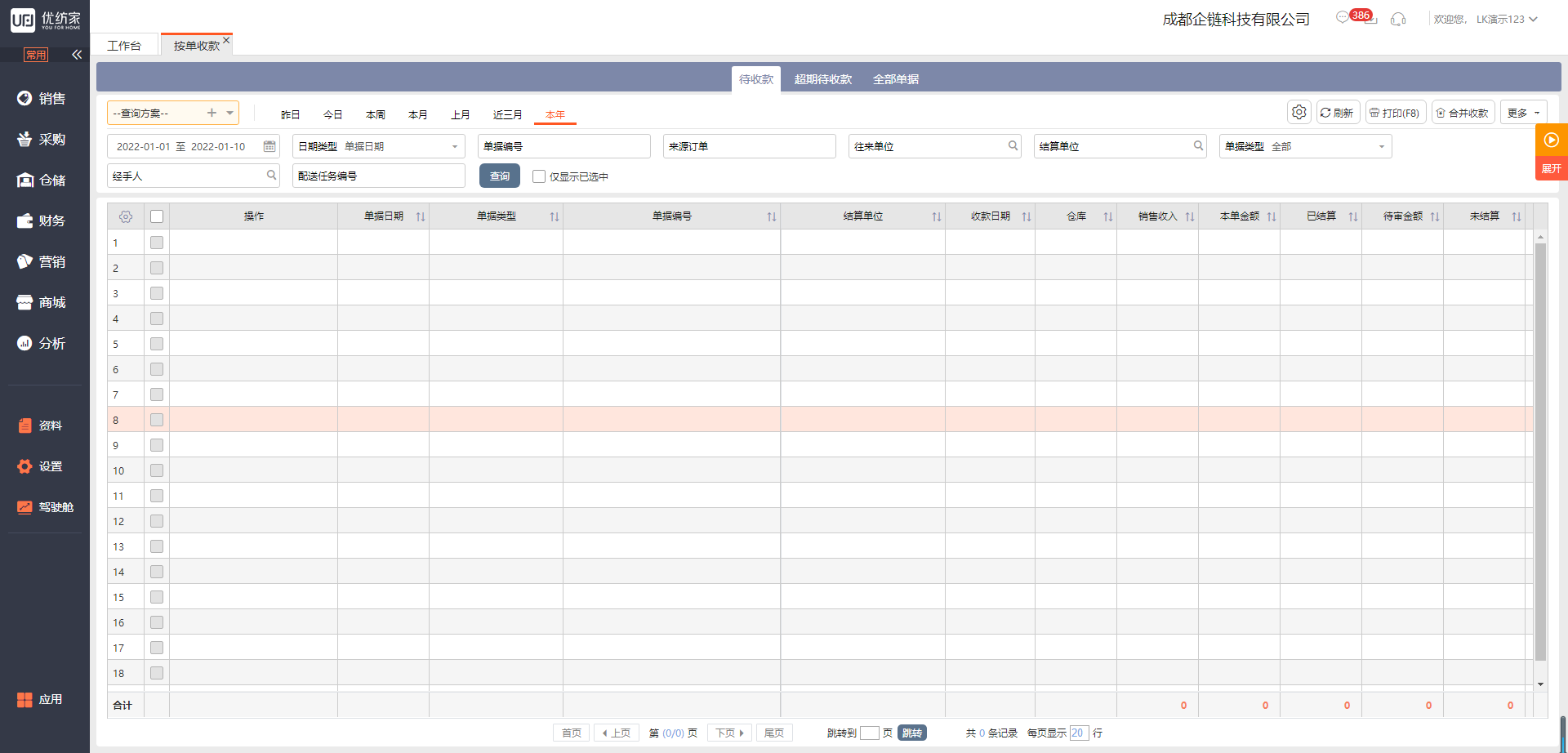Click the 合并收款 button
This screenshot has height=753, width=1568.
tap(1463, 113)
